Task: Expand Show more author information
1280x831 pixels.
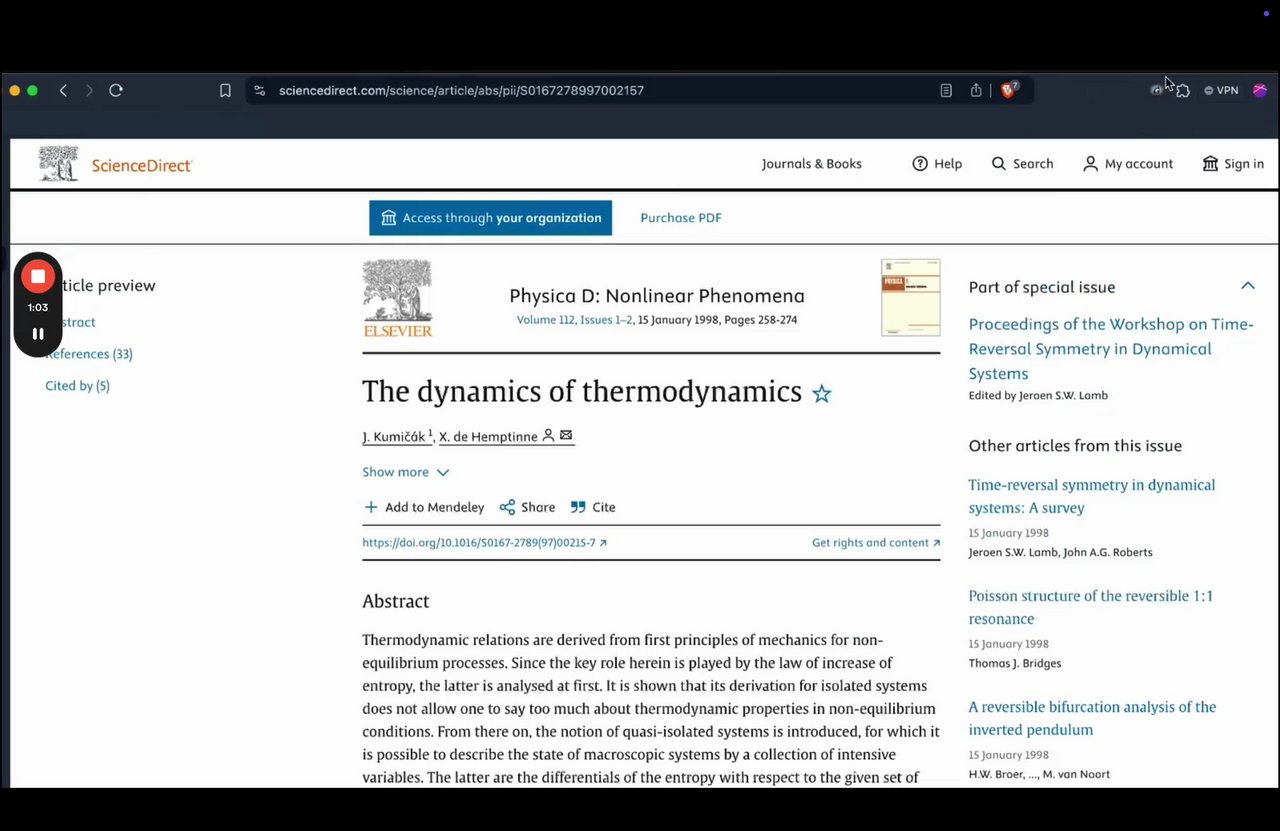Action: coord(406,472)
